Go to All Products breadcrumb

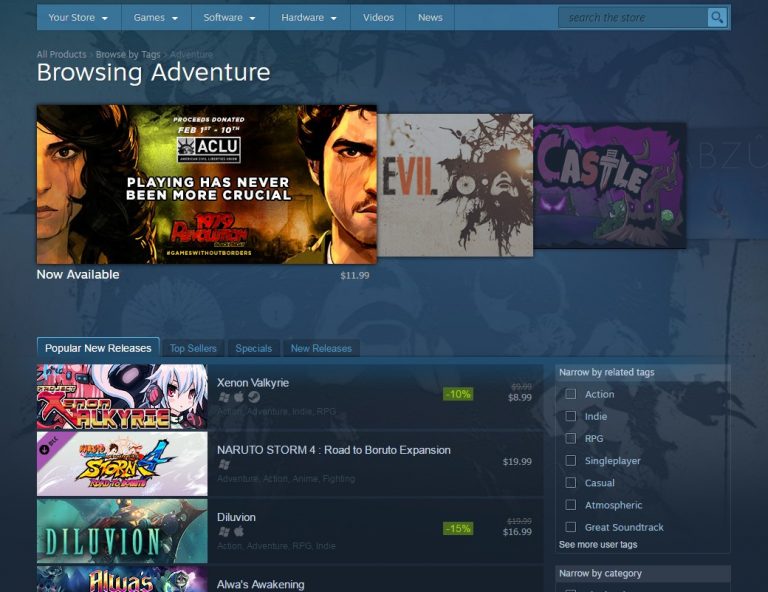(x=61, y=54)
